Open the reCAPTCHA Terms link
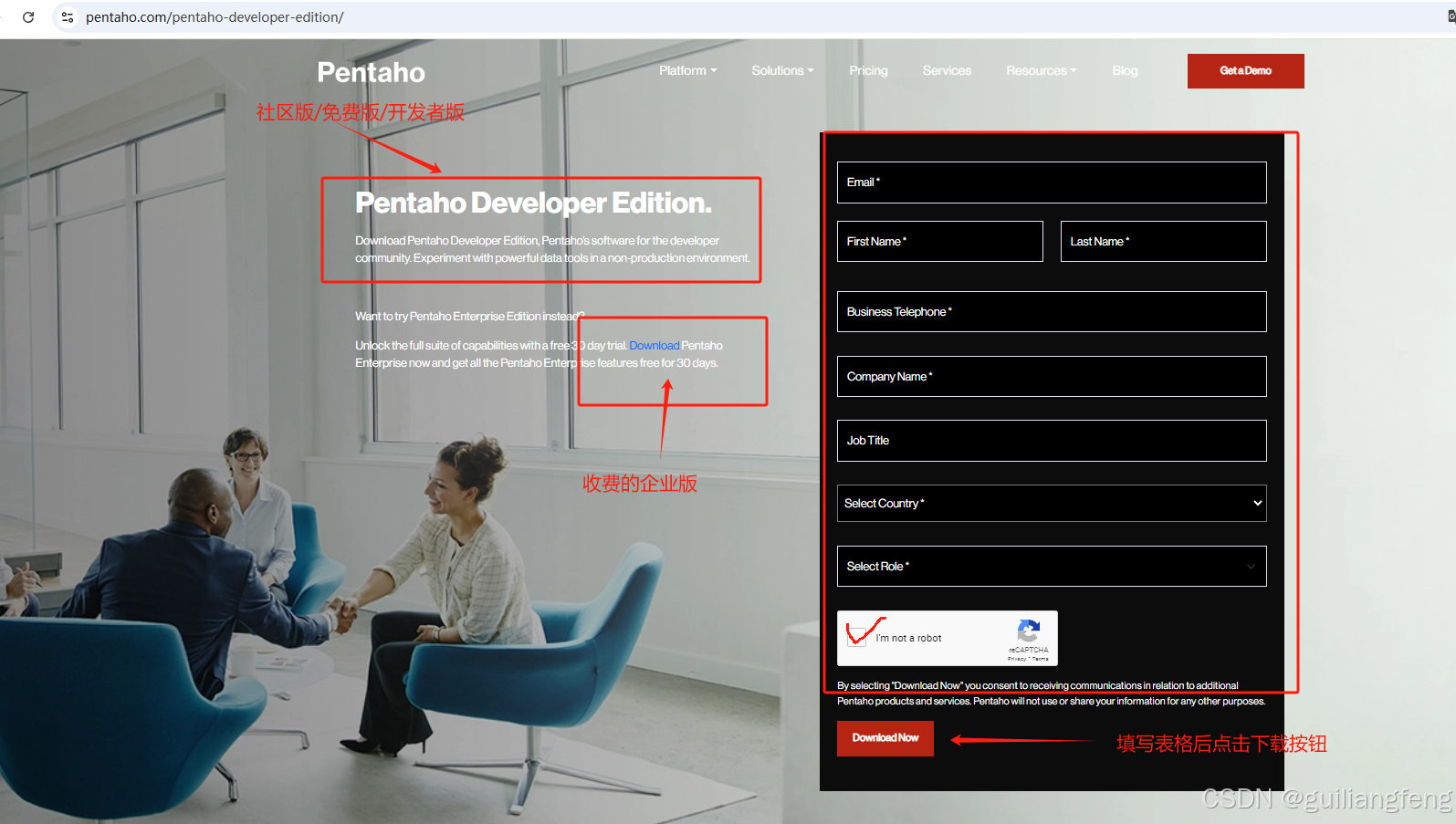Screen dimensions: 1456x824 tap(1040, 659)
